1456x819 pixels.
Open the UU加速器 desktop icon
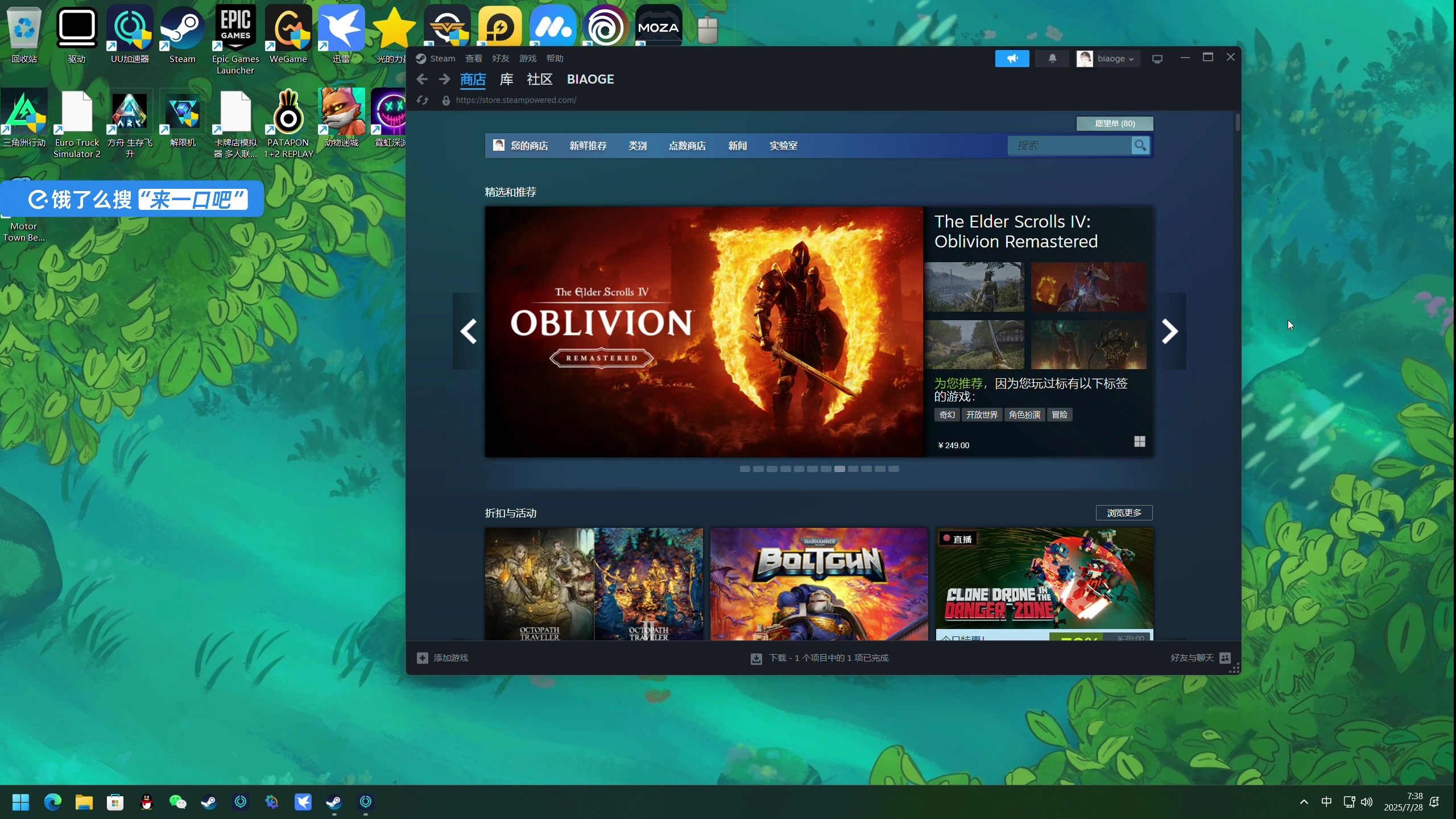point(130,34)
